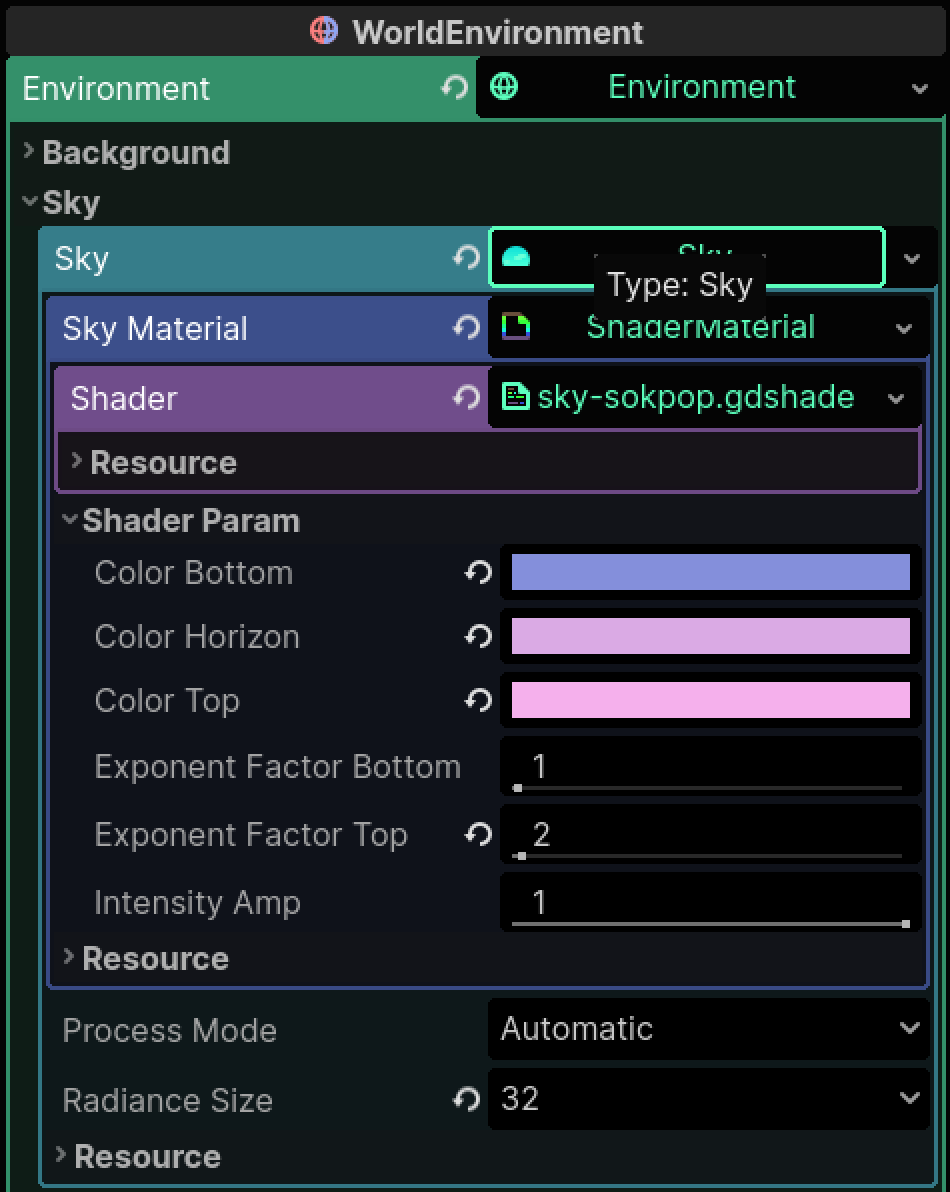Open the Radiance Size 32 dropdown
The image size is (950, 1192).
click(708, 1098)
